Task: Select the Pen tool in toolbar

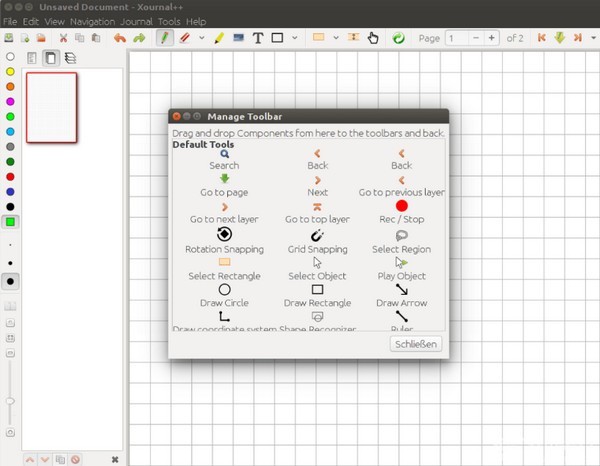Action: pyautogui.click(x=165, y=38)
